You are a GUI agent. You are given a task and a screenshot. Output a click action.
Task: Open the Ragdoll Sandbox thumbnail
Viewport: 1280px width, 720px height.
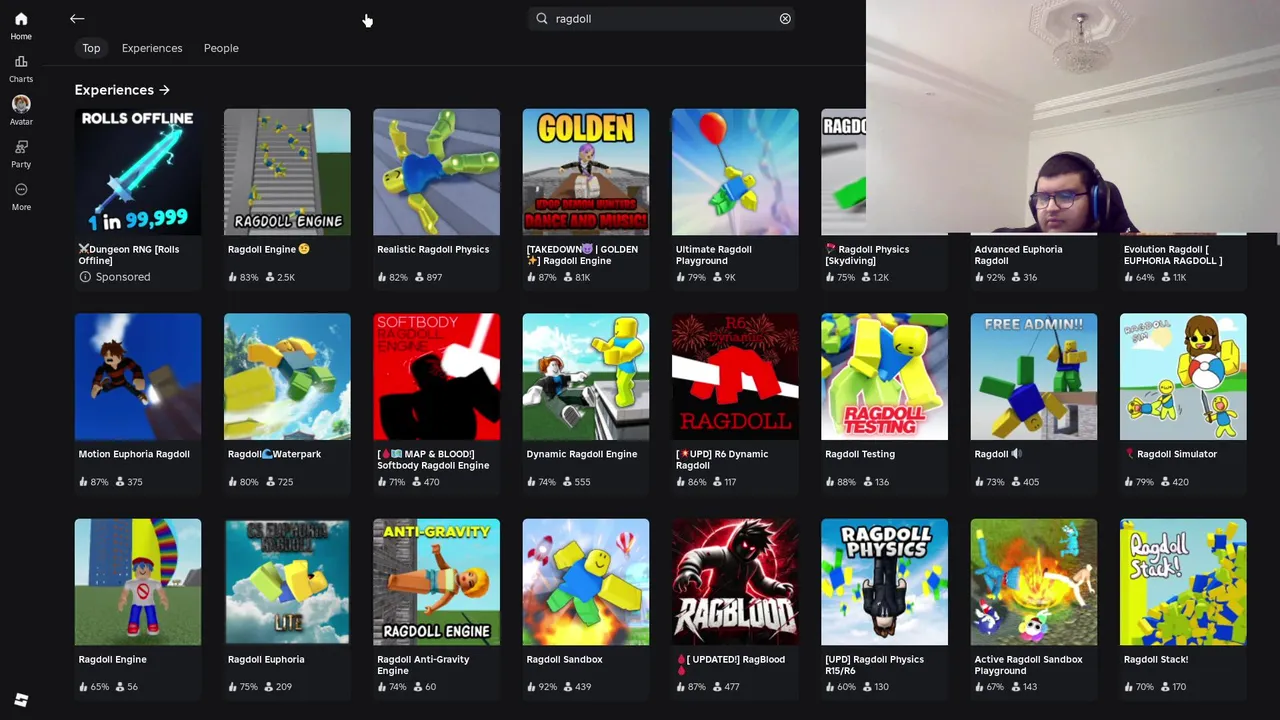(x=585, y=582)
